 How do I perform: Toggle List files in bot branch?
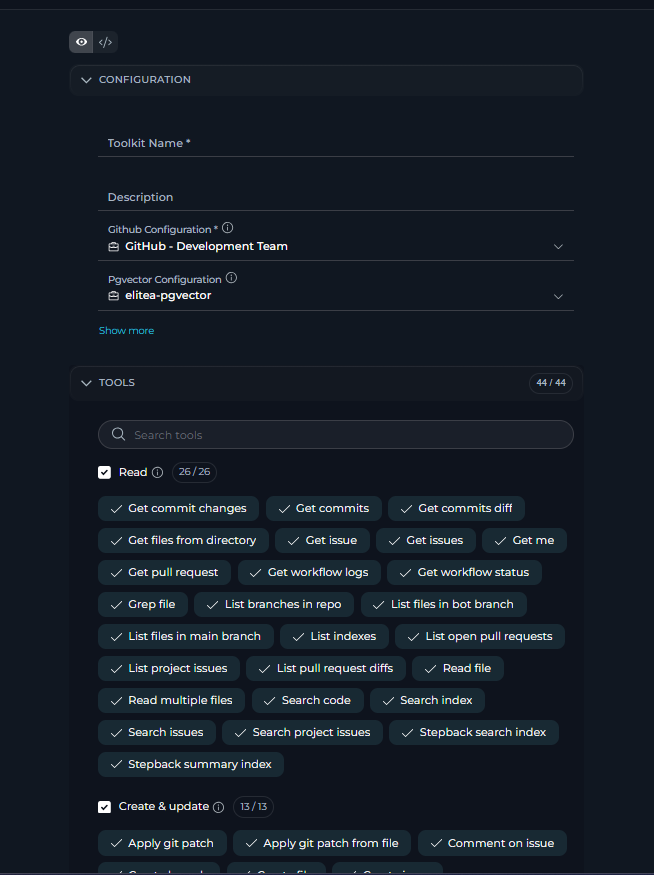point(444,604)
